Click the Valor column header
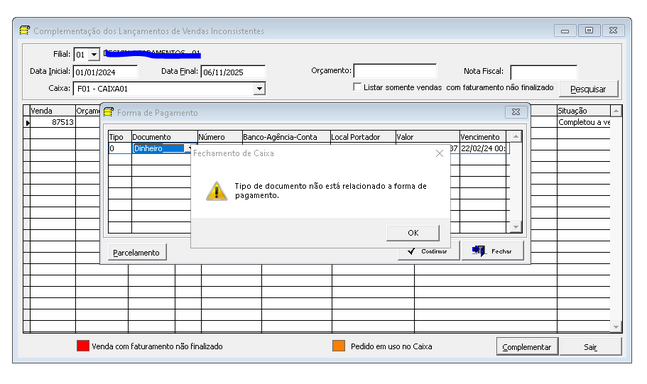Image resolution: width=647 pixels, height=384 pixels. tap(427, 137)
